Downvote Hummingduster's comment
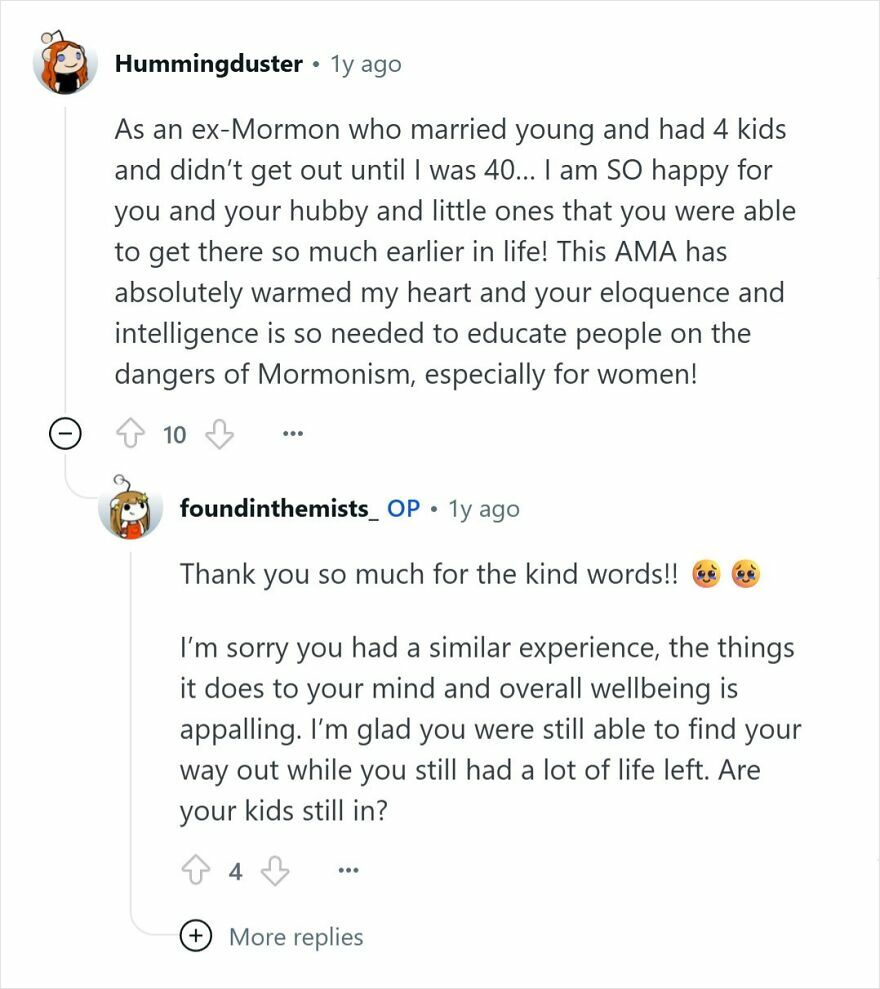The width and height of the screenshot is (880, 989). (218, 434)
